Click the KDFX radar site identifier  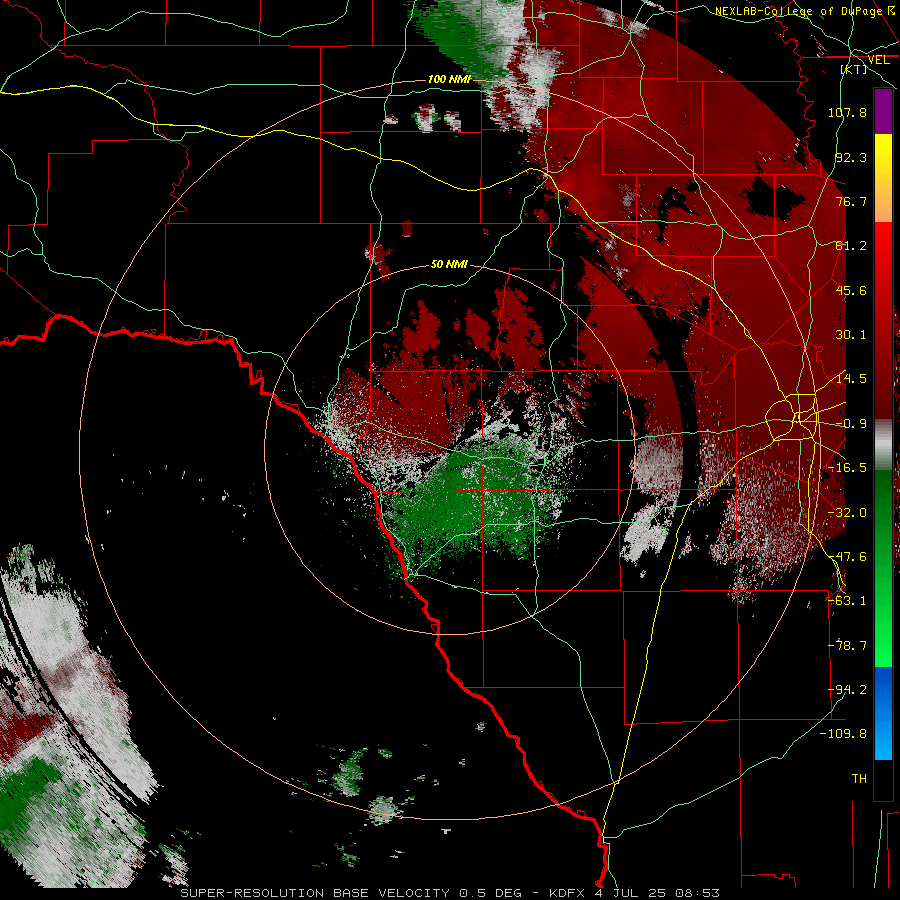coord(568,893)
